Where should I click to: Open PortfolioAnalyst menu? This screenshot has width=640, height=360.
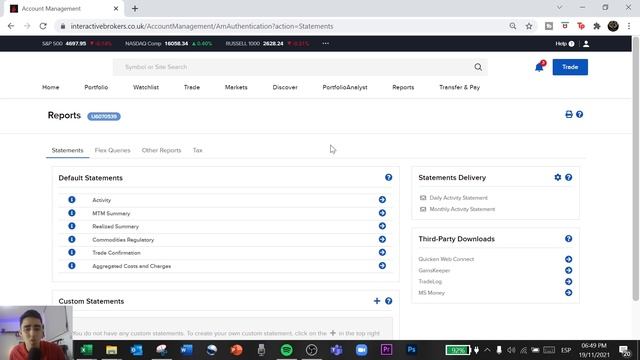345,87
